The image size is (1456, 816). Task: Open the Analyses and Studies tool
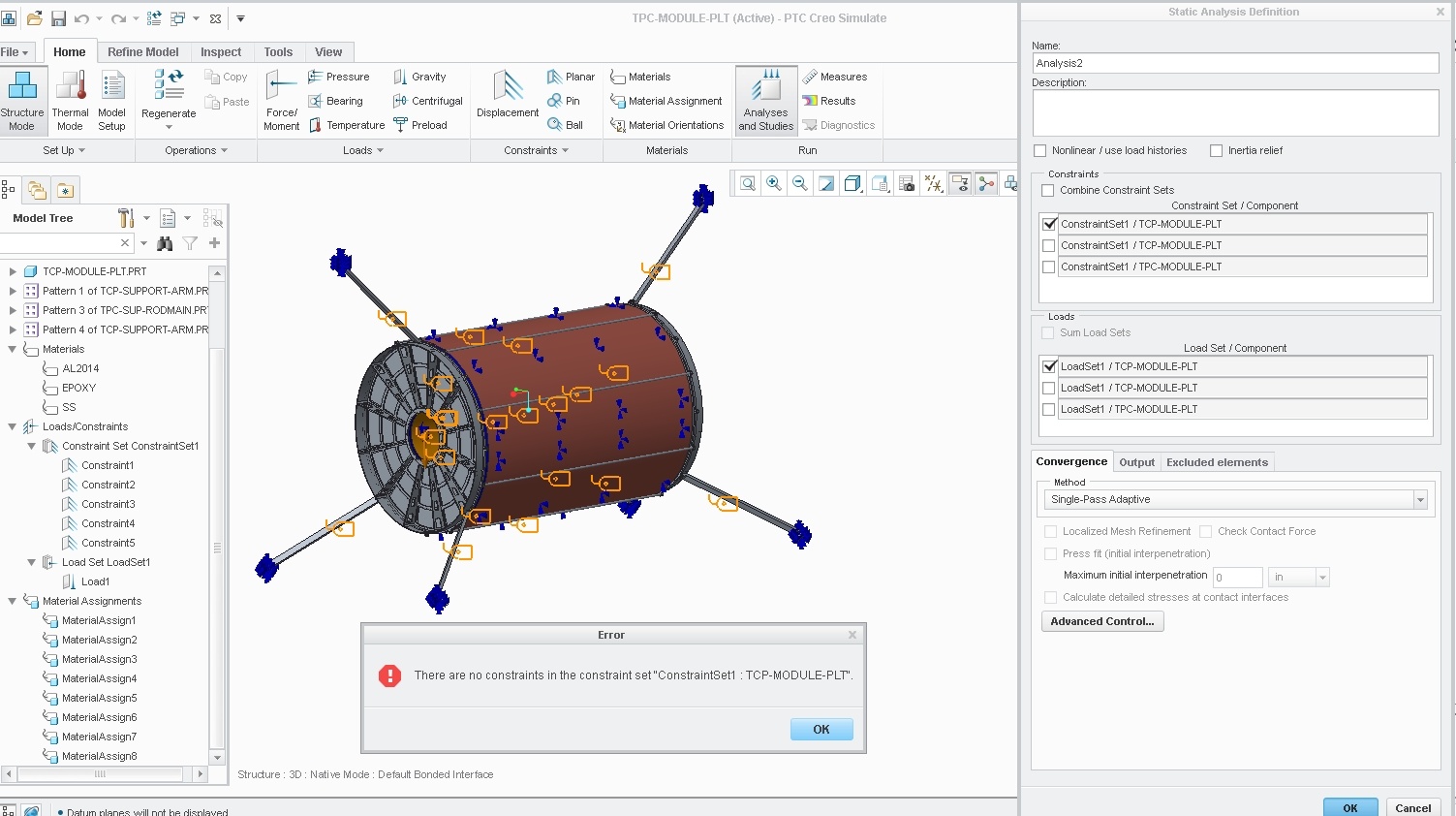pyautogui.click(x=765, y=100)
